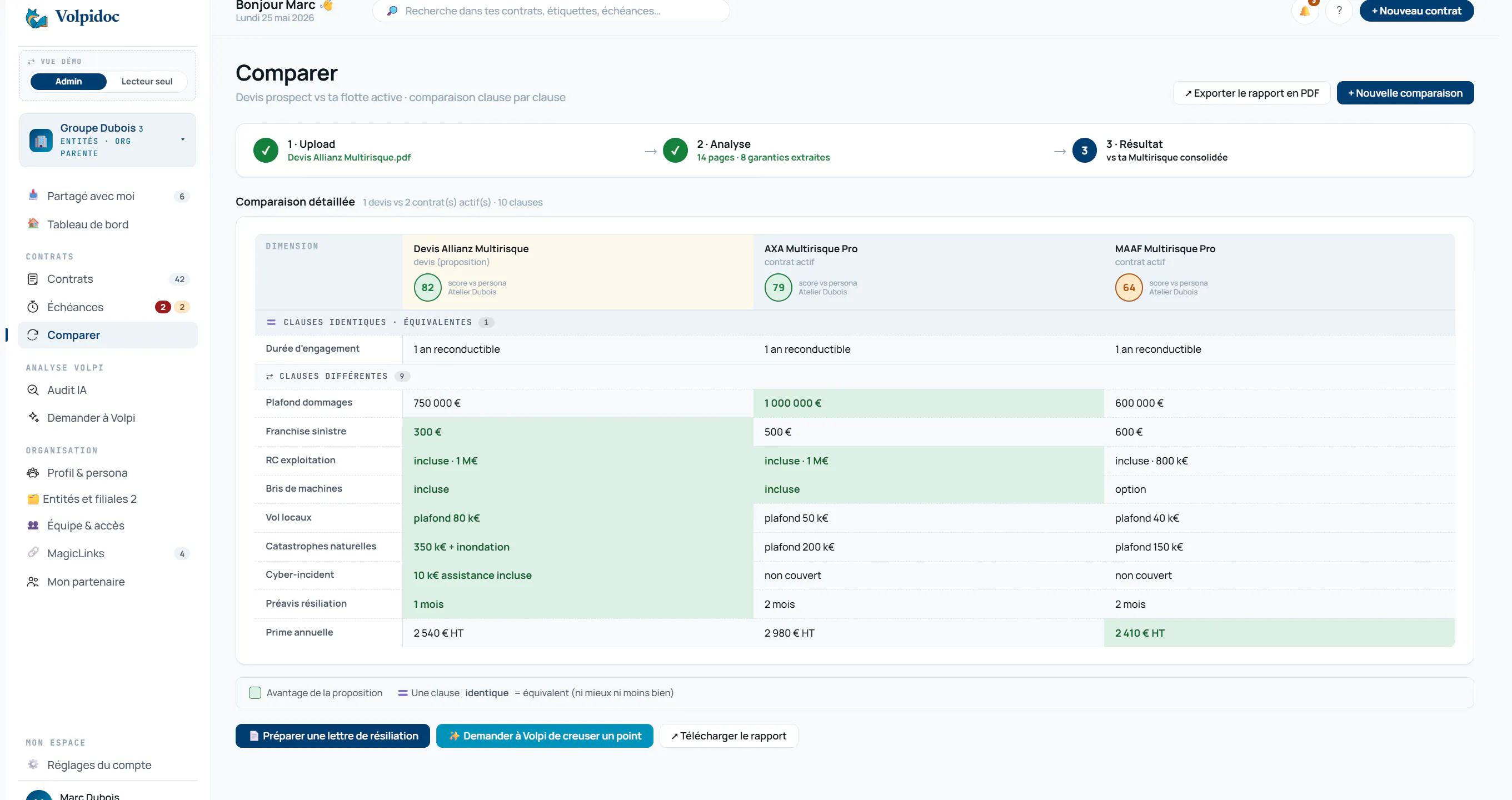Click the Partagé avec moi inbox icon
1512x800 pixels.
pos(33,196)
